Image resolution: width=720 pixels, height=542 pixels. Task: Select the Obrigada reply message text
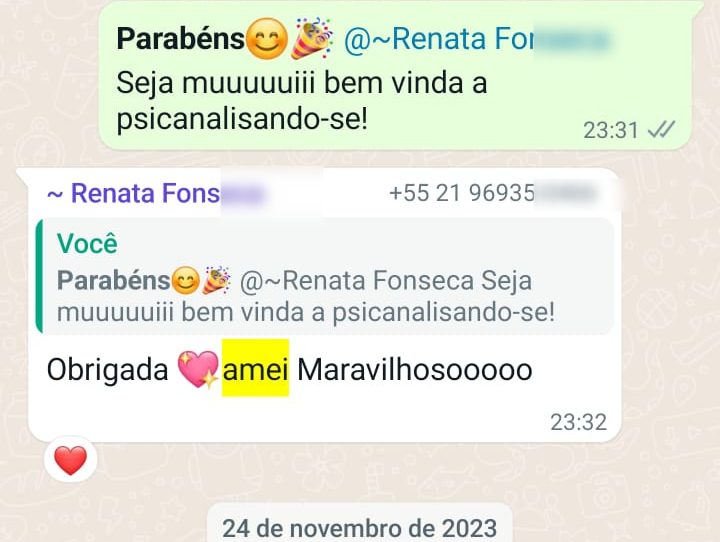click(289, 369)
